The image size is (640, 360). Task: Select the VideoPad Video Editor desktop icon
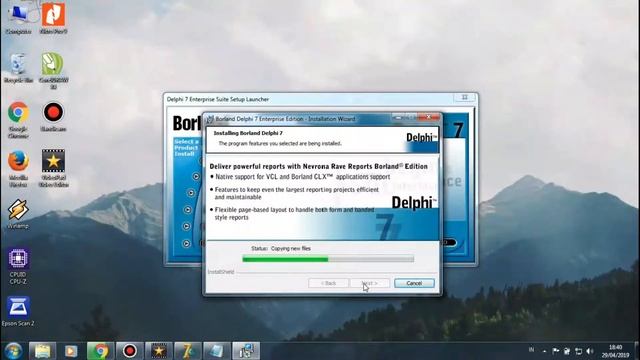[x=53, y=168]
